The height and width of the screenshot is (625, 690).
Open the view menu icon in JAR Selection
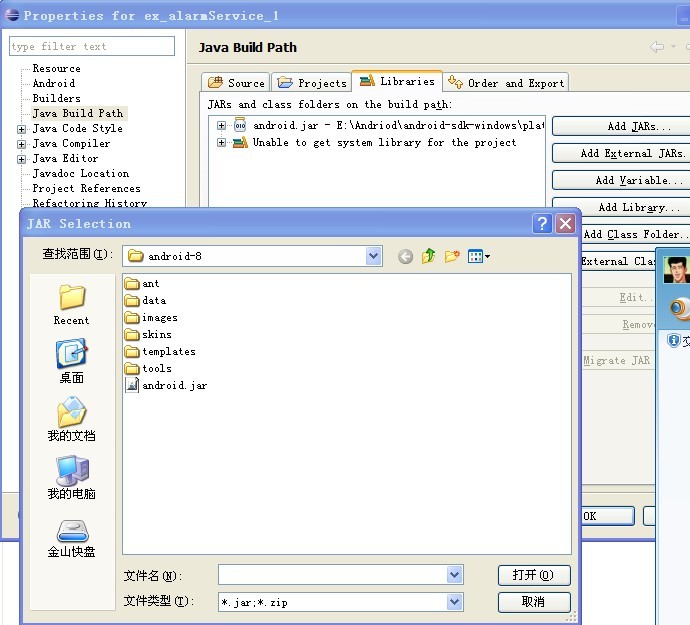pyautogui.click(x=479, y=256)
